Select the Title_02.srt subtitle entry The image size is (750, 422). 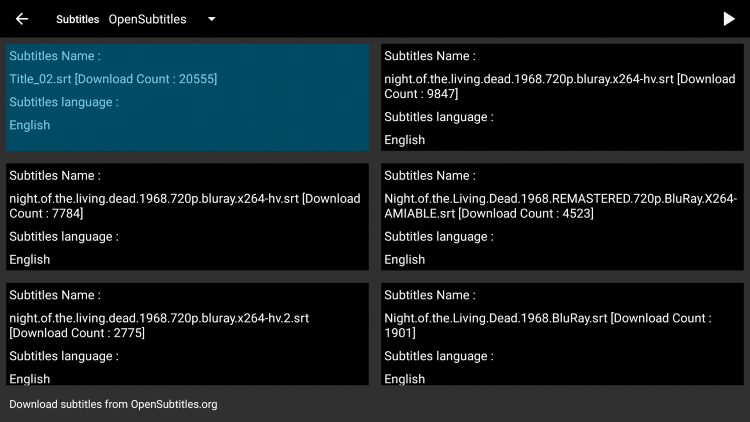187,97
